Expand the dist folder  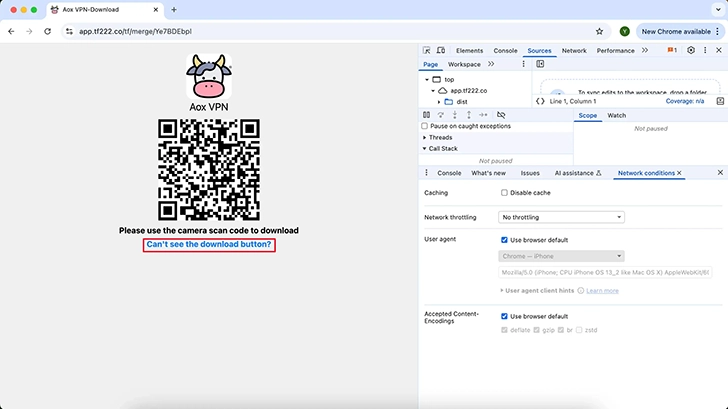click(x=439, y=102)
